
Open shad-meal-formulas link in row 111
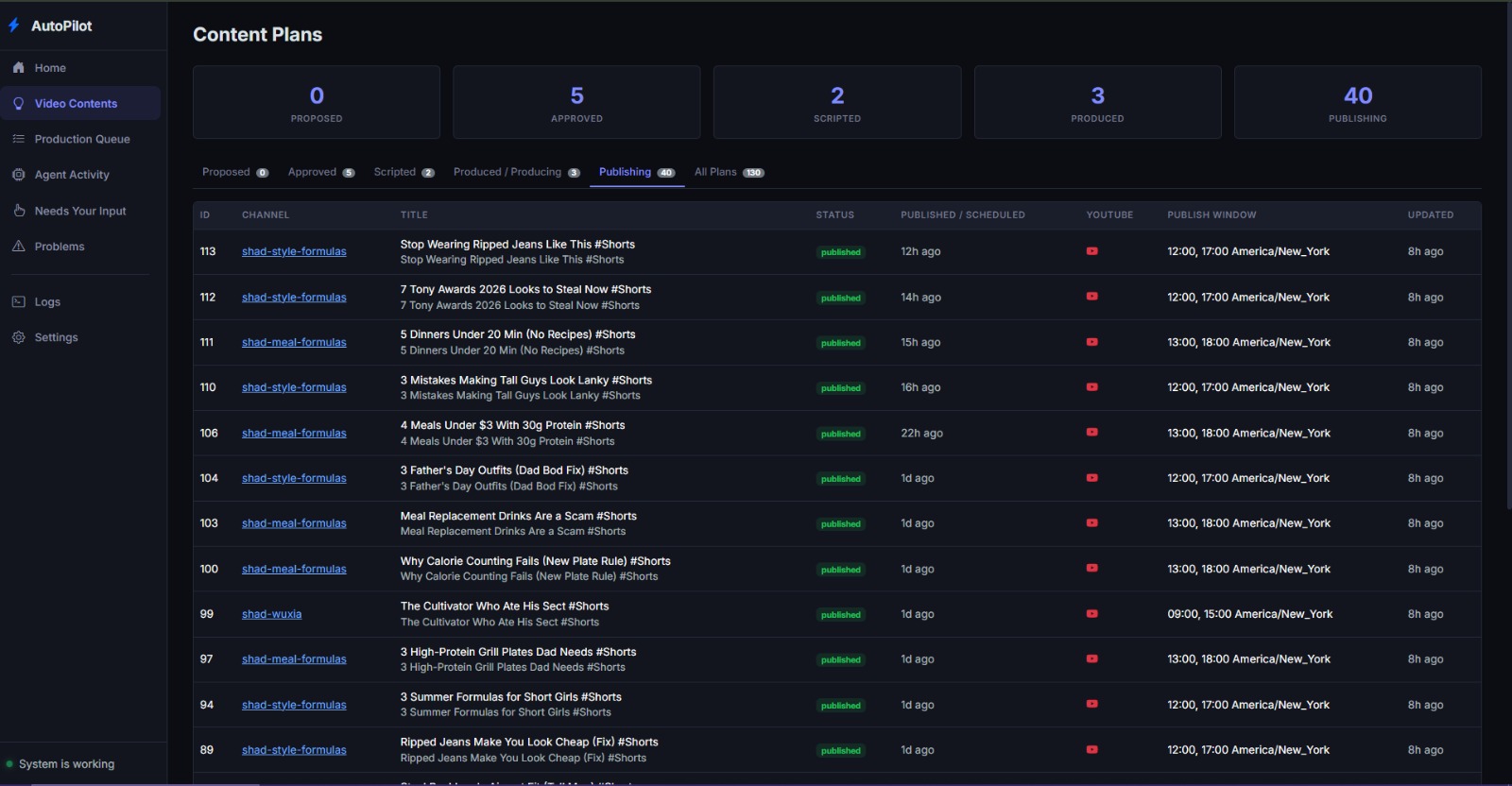(294, 342)
